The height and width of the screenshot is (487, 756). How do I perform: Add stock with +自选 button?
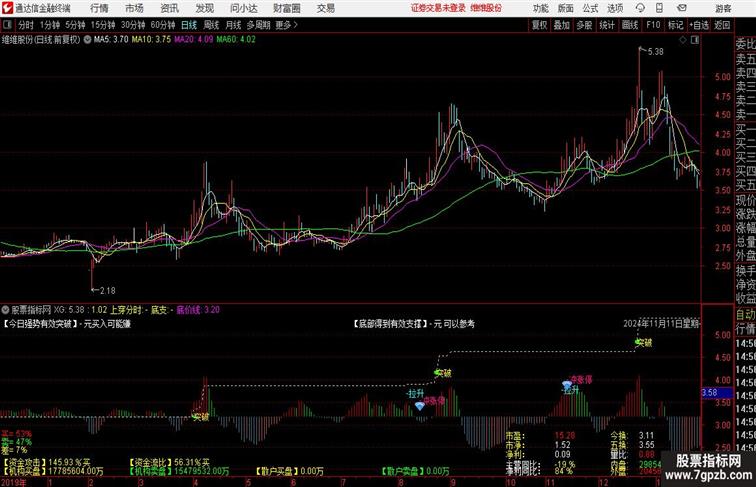pos(699,25)
